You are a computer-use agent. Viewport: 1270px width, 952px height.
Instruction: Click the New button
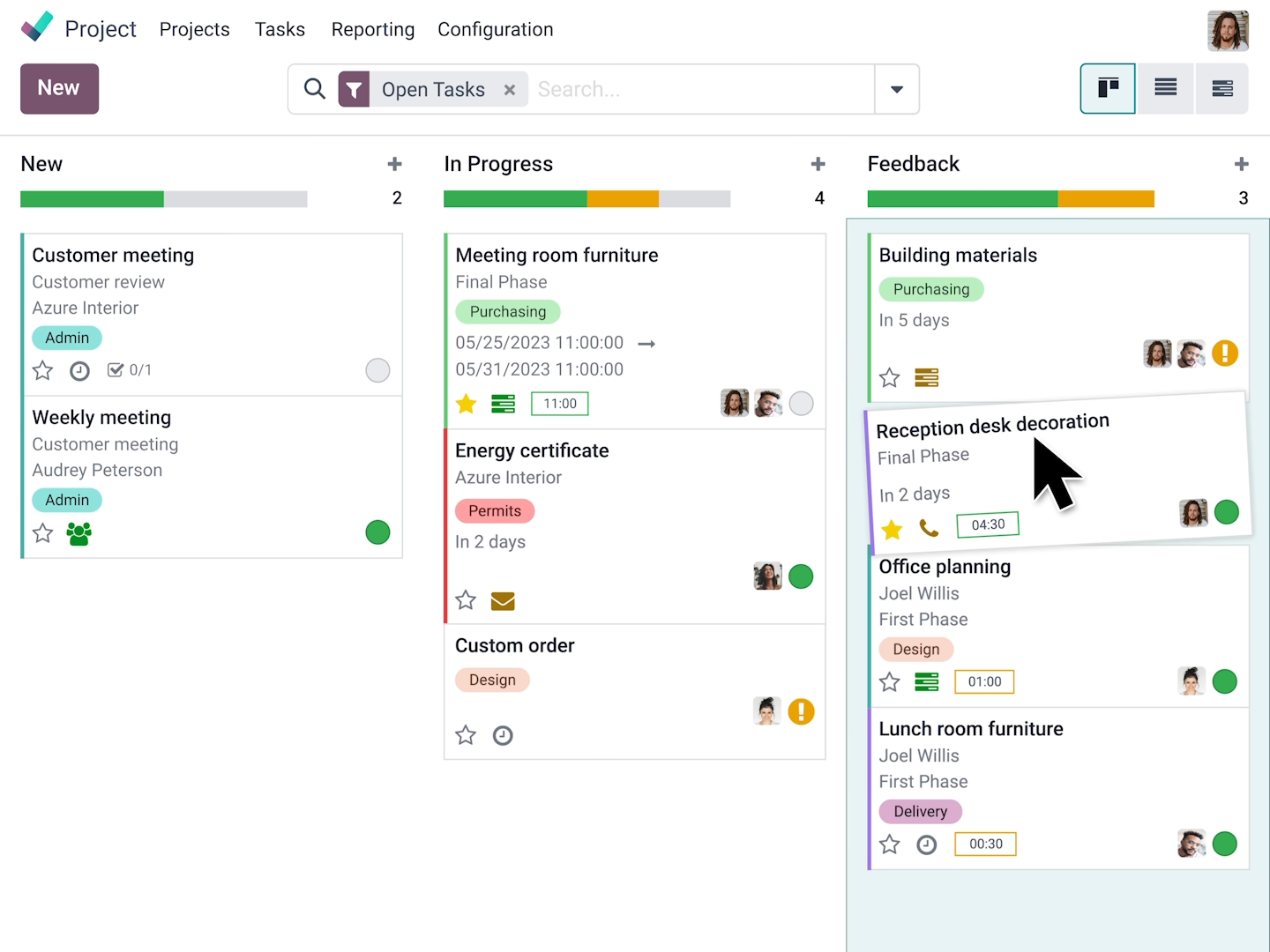coord(59,88)
